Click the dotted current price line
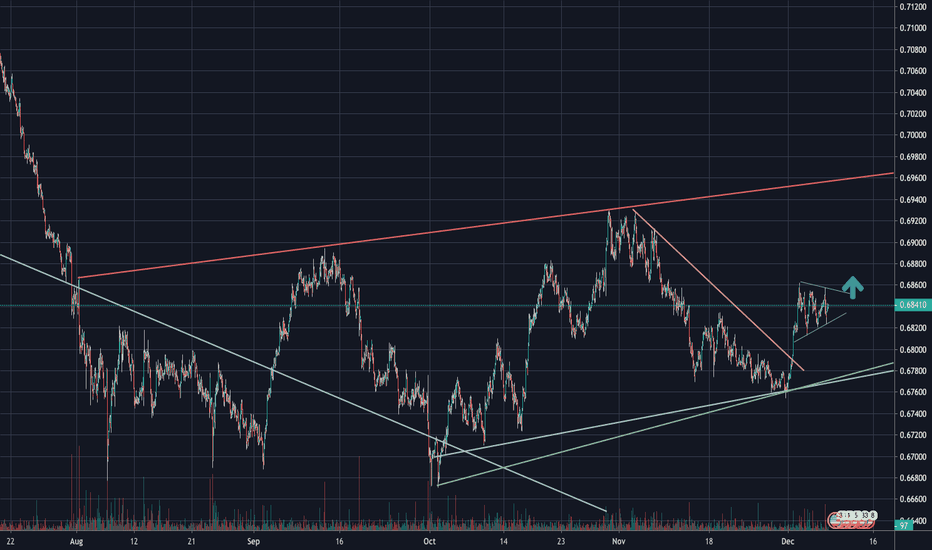Viewport: 932px width, 550px height. (x=400, y=306)
